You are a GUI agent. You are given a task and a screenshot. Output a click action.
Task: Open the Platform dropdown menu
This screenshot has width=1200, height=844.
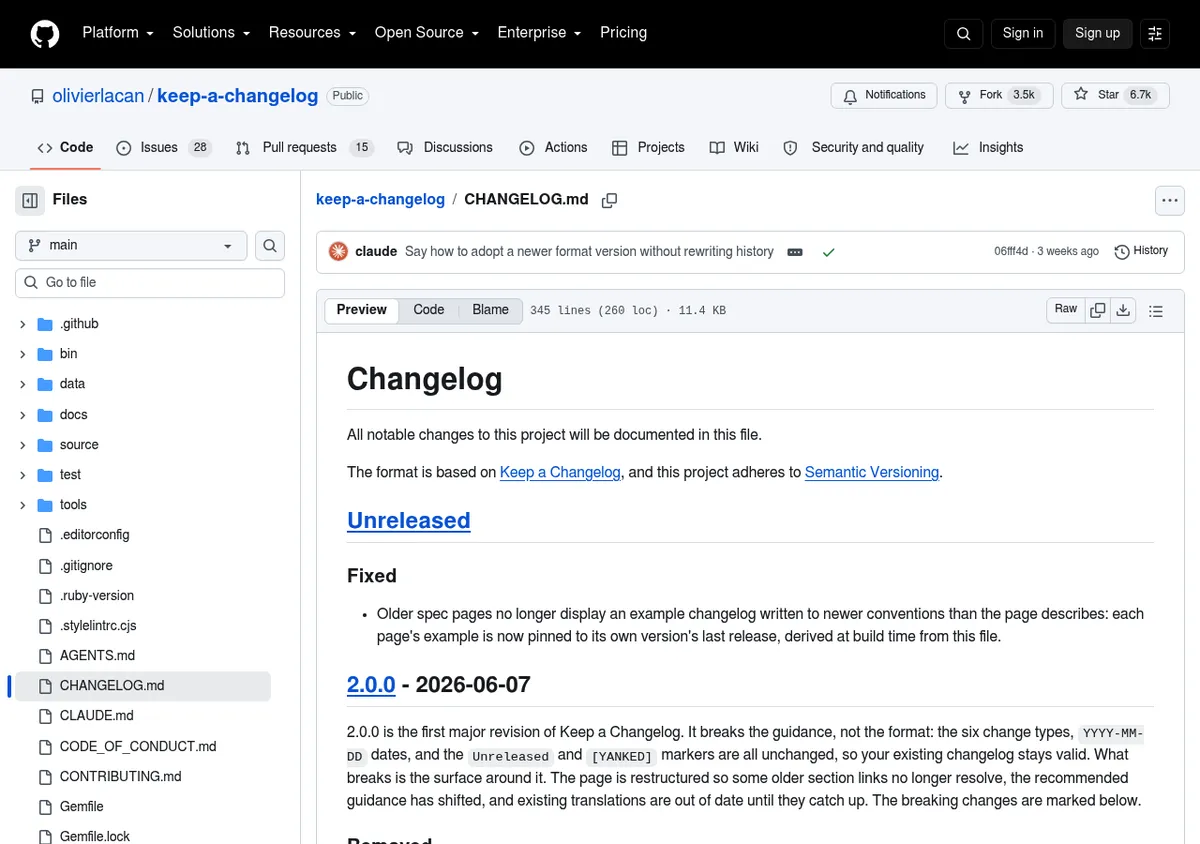(118, 33)
